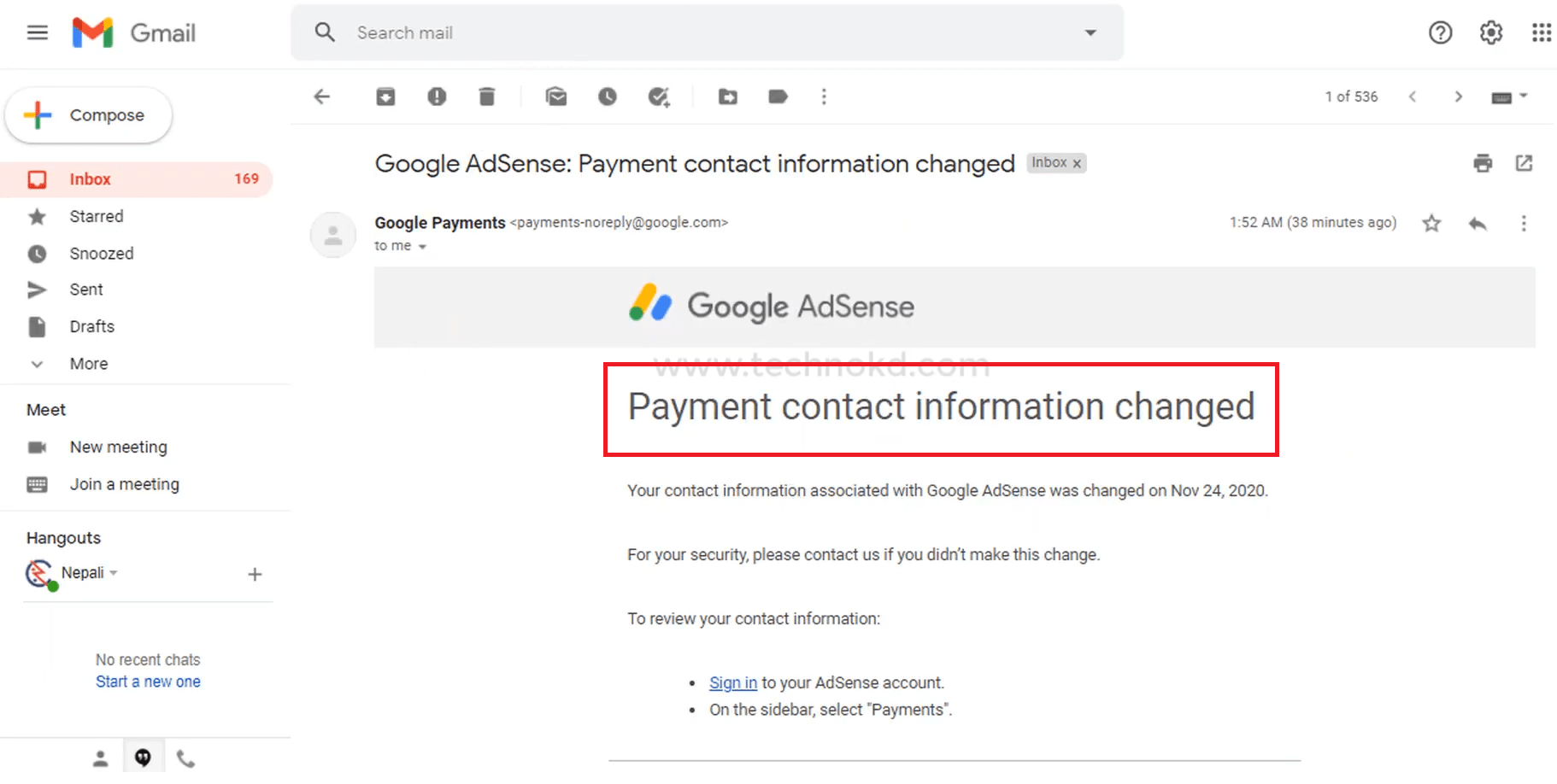Add email to Tasks

659,97
